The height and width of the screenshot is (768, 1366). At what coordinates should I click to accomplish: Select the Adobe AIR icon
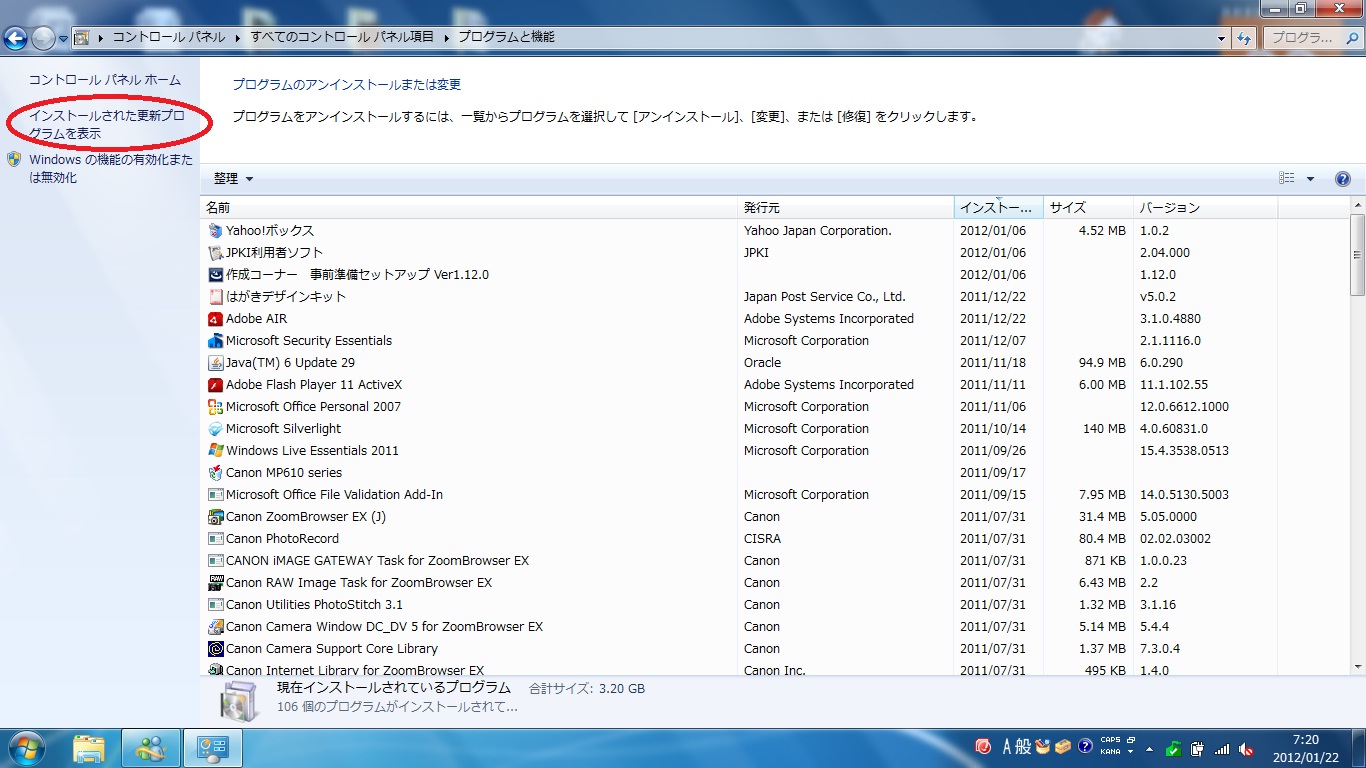click(x=215, y=319)
